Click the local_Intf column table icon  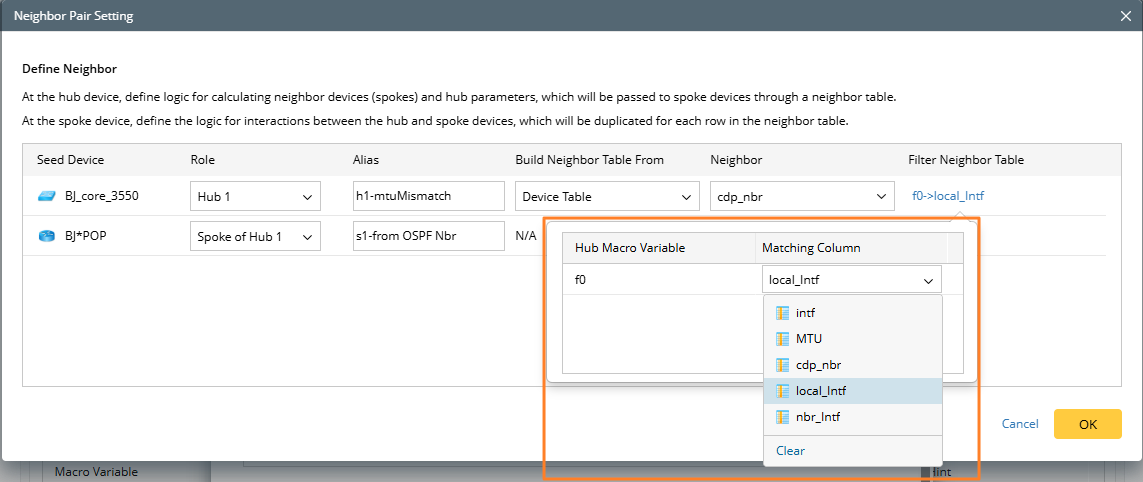coord(783,391)
